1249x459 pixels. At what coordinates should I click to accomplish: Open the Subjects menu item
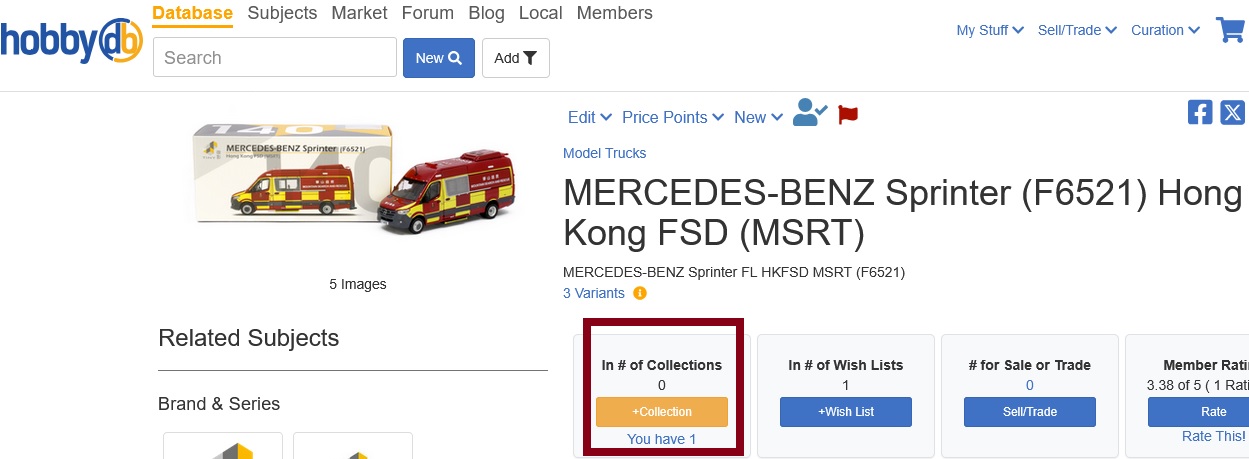pos(282,13)
